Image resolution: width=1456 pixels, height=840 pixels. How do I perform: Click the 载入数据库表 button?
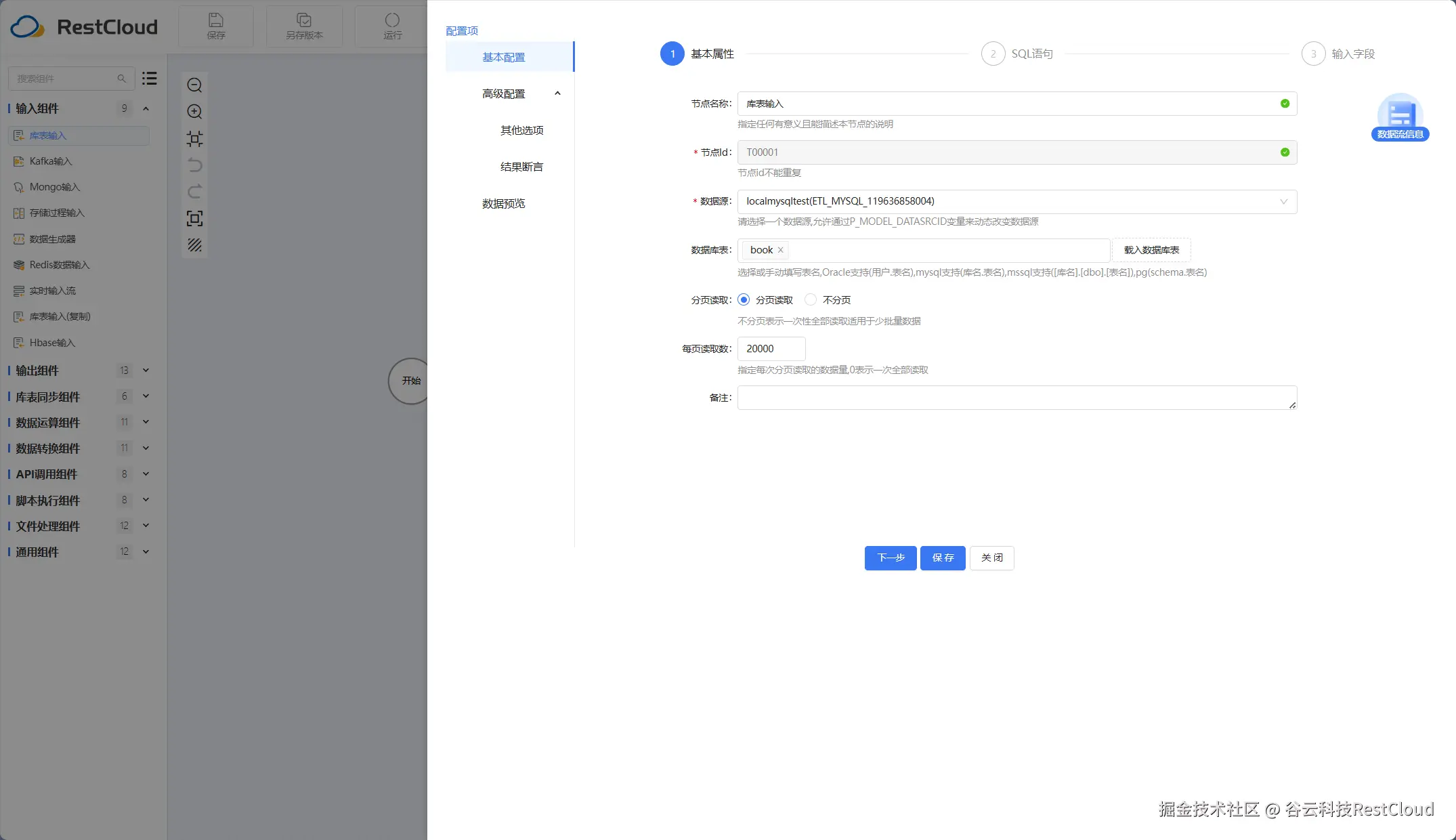coord(1151,250)
